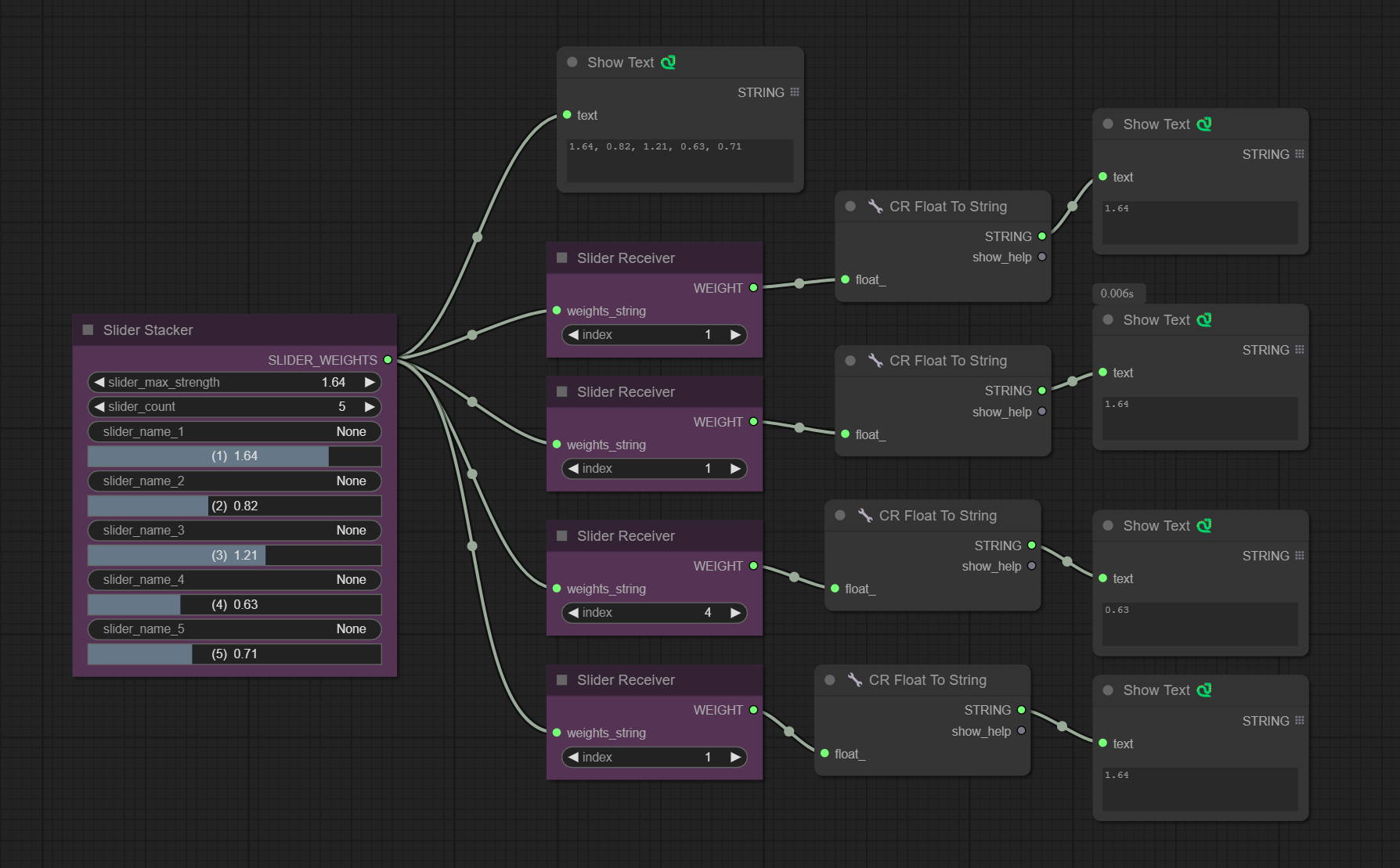Click the text box showing 1.64, 0.82, 1.21, 0.63, 0.71
The width and height of the screenshot is (1400, 868).
[680, 161]
